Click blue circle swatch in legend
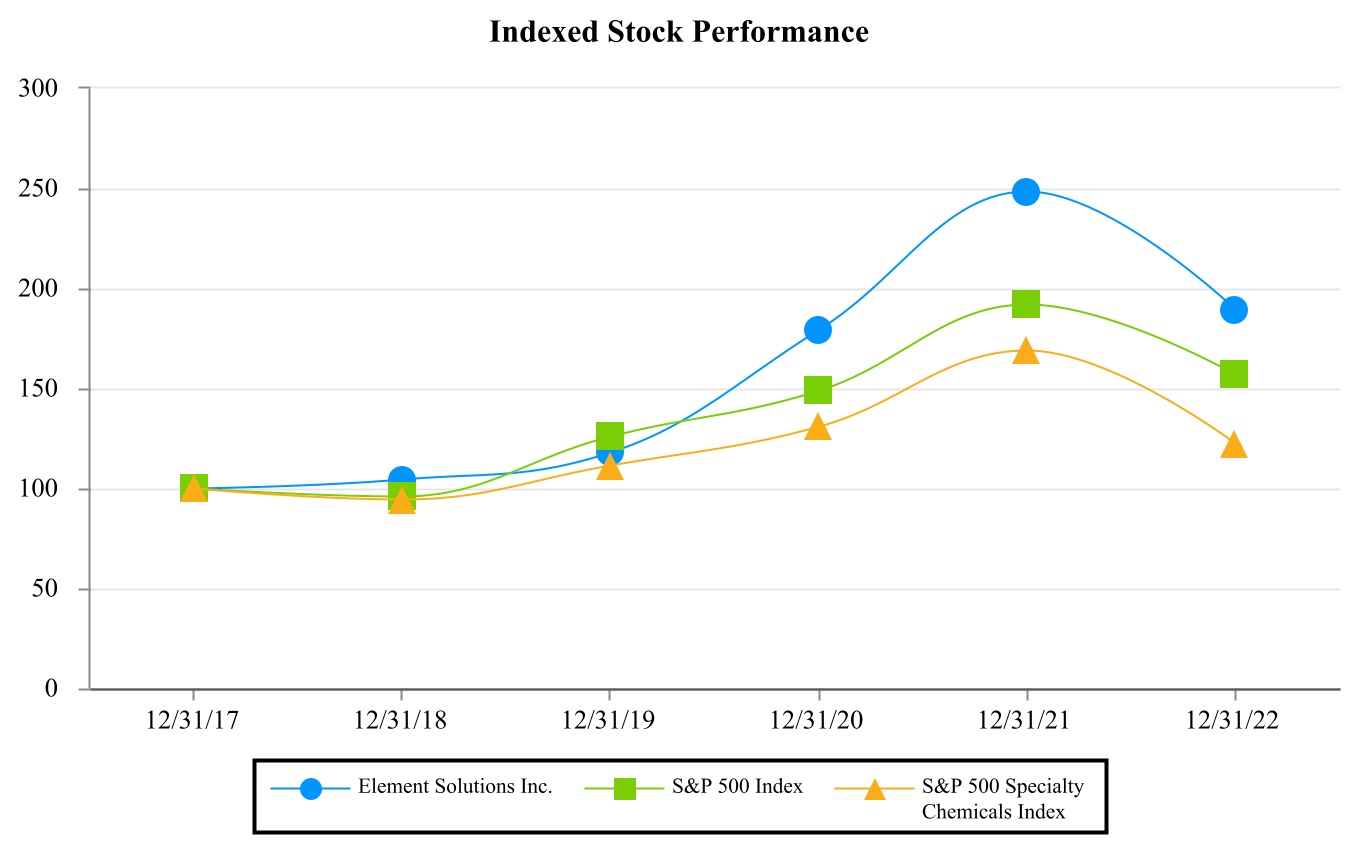Viewport: 1360px width, 852px height. coord(311,788)
